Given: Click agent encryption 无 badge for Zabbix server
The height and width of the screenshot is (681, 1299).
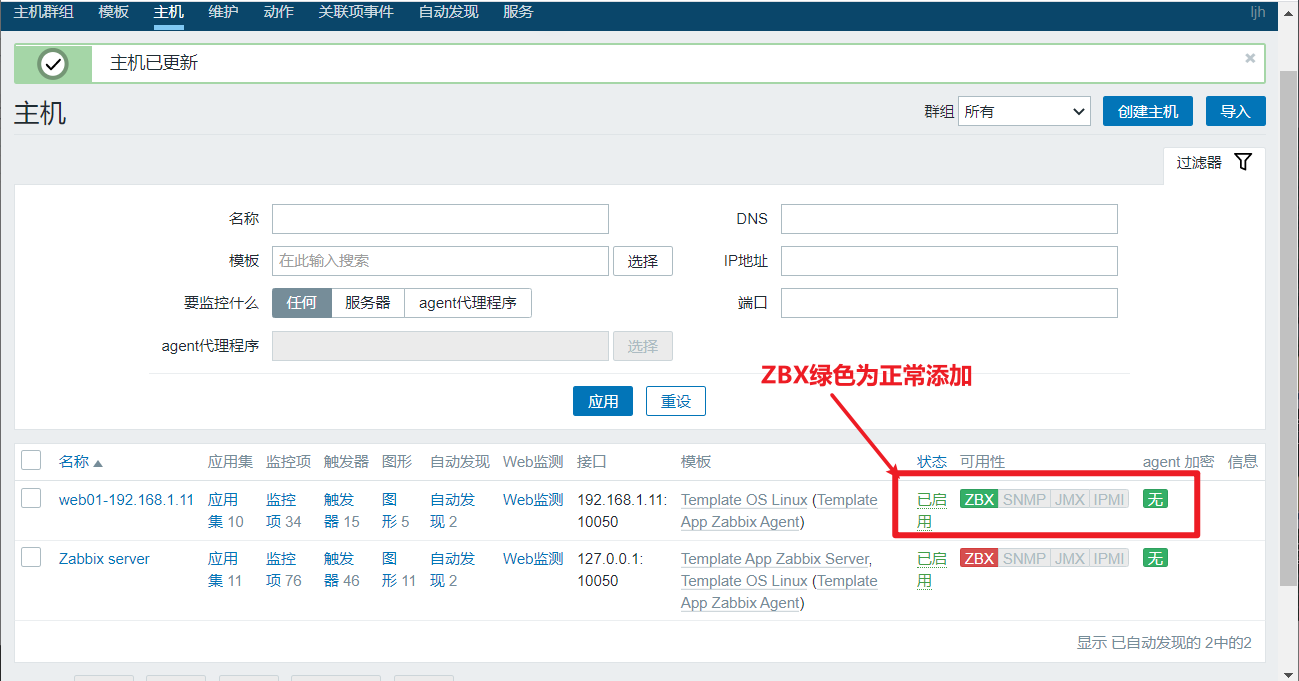Looking at the screenshot, I should click(x=1155, y=558).
